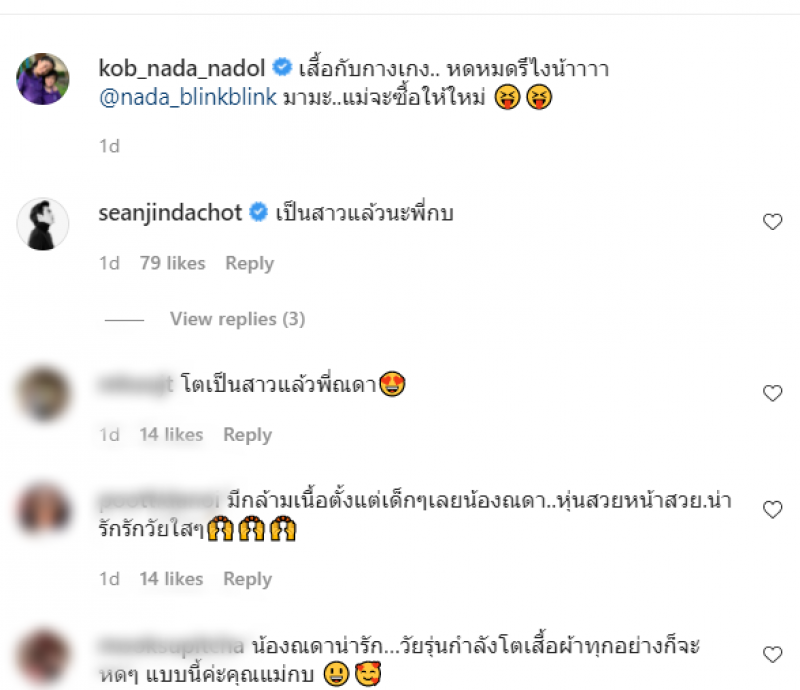800x690 pixels.
Task: Open seanjindachot's profile avatar
Action: (43, 224)
